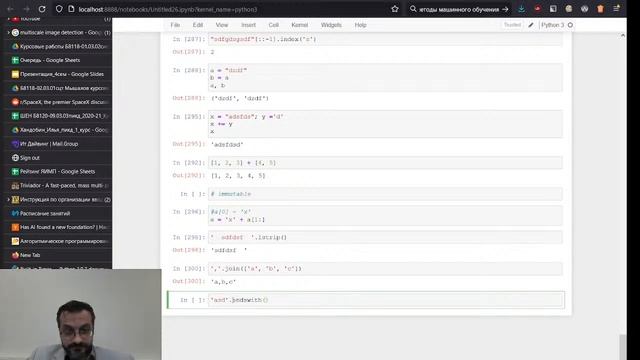Open browser downloads panel icon
The image size is (640, 360).
(522, 9)
